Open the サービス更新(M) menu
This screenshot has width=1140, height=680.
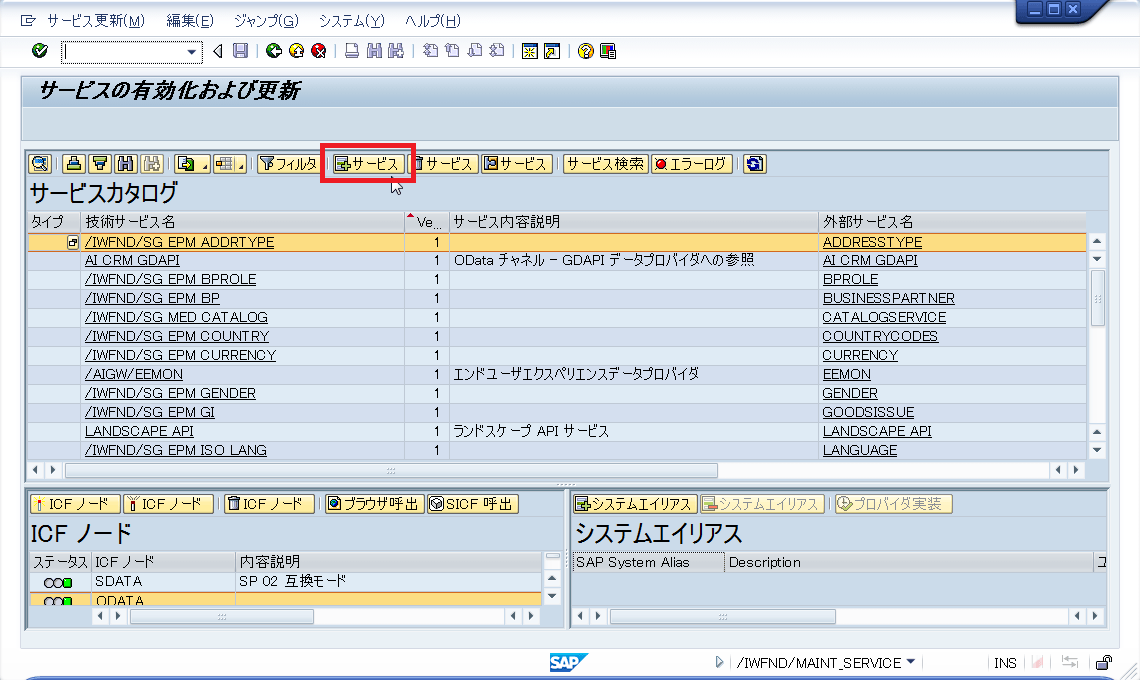[x=95, y=21]
